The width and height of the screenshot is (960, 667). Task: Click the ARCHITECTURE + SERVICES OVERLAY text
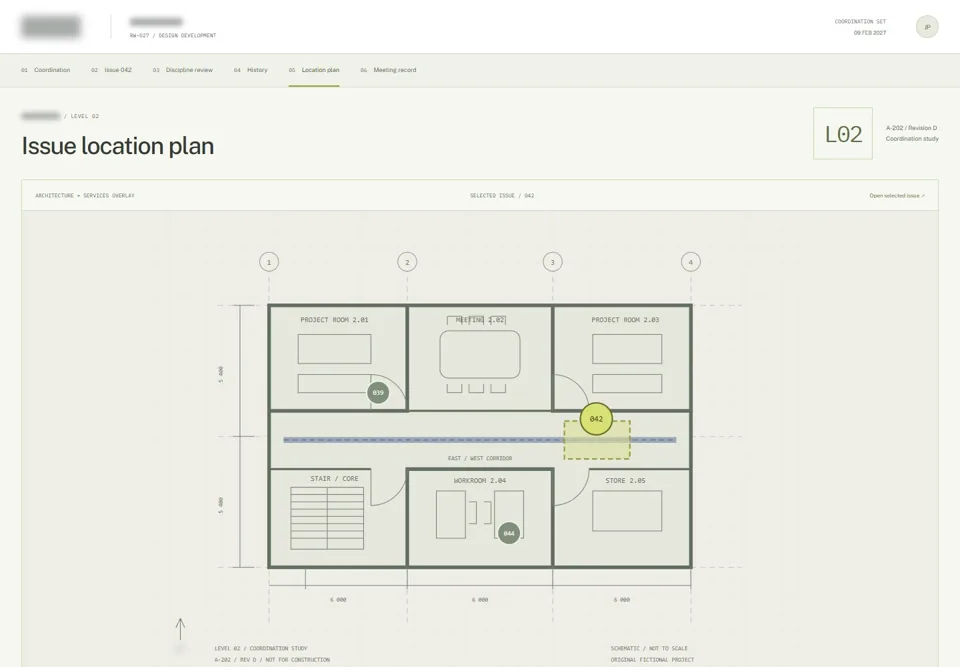click(x=85, y=196)
